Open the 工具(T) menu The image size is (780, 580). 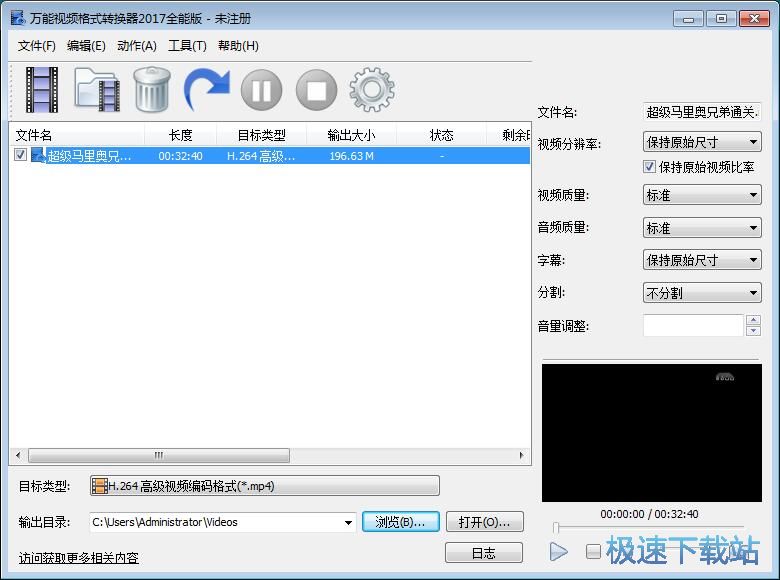(187, 45)
